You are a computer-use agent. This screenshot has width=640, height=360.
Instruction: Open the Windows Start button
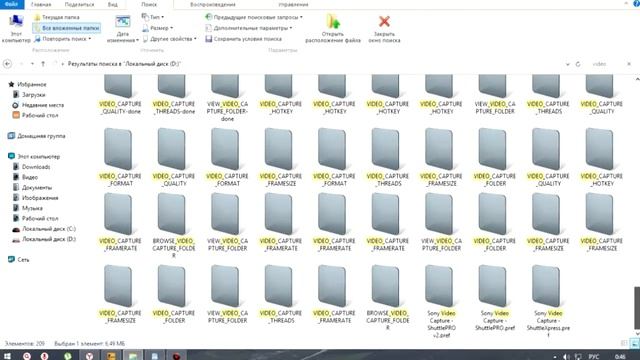[x=7, y=356]
